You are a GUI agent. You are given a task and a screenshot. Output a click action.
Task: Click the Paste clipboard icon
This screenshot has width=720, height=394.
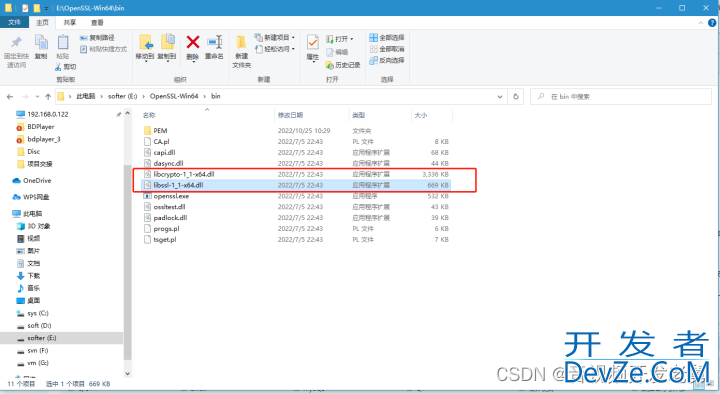62,43
